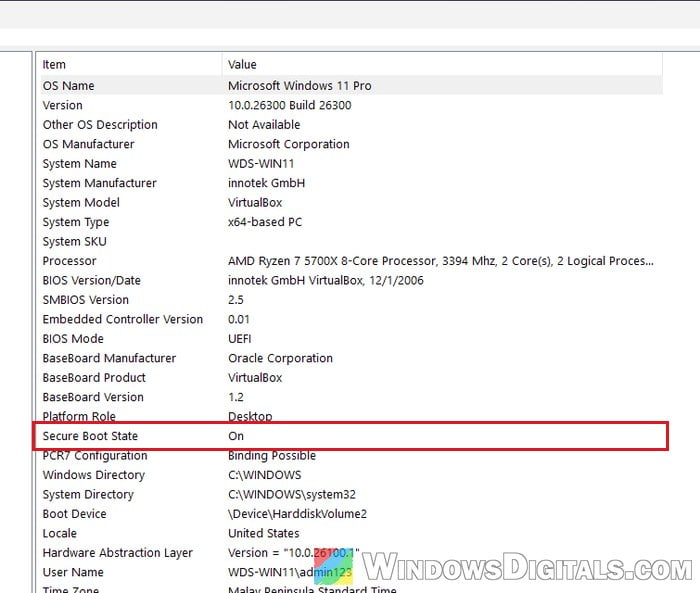Click the Binding Possible value

tap(272, 456)
